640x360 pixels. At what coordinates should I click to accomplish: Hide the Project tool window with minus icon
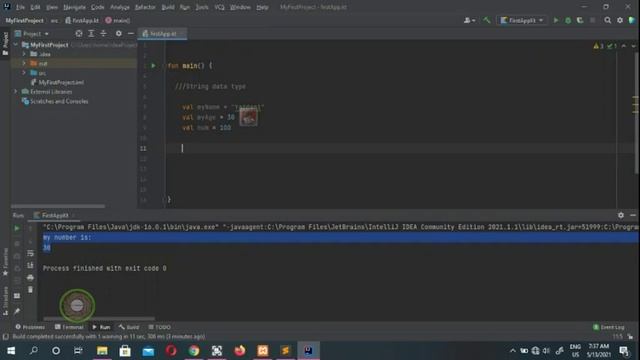[131, 33]
